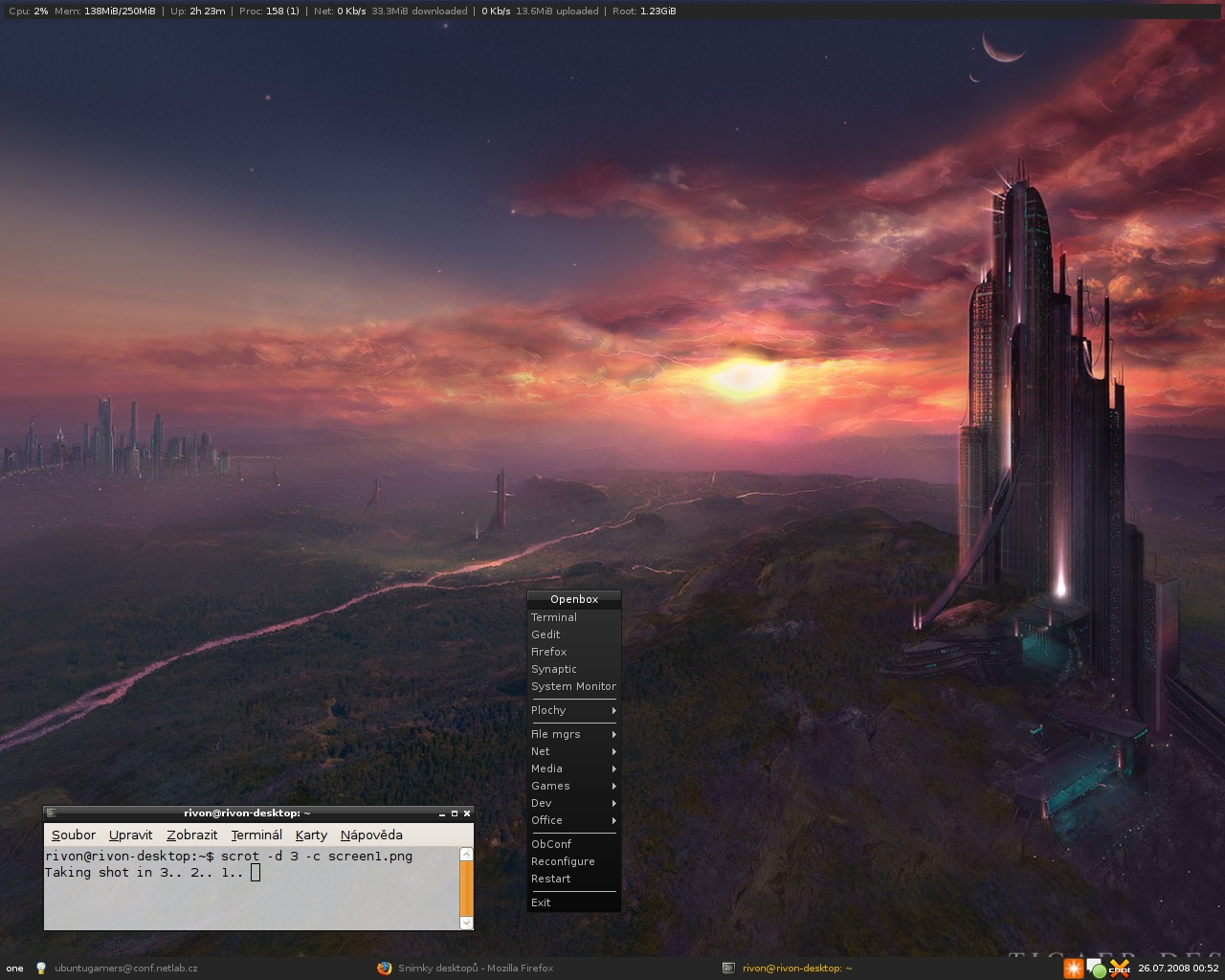The height and width of the screenshot is (980, 1225).
Task: Close the rivon-desktop terminal window
Action: click(x=467, y=813)
